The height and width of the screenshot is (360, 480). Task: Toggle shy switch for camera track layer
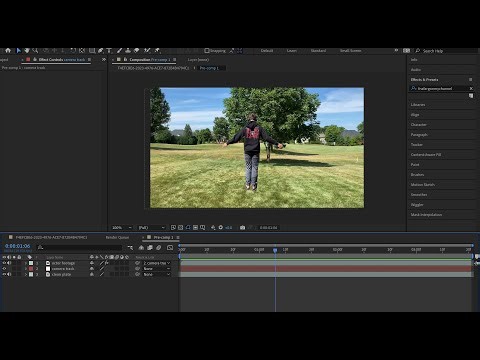(92, 269)
